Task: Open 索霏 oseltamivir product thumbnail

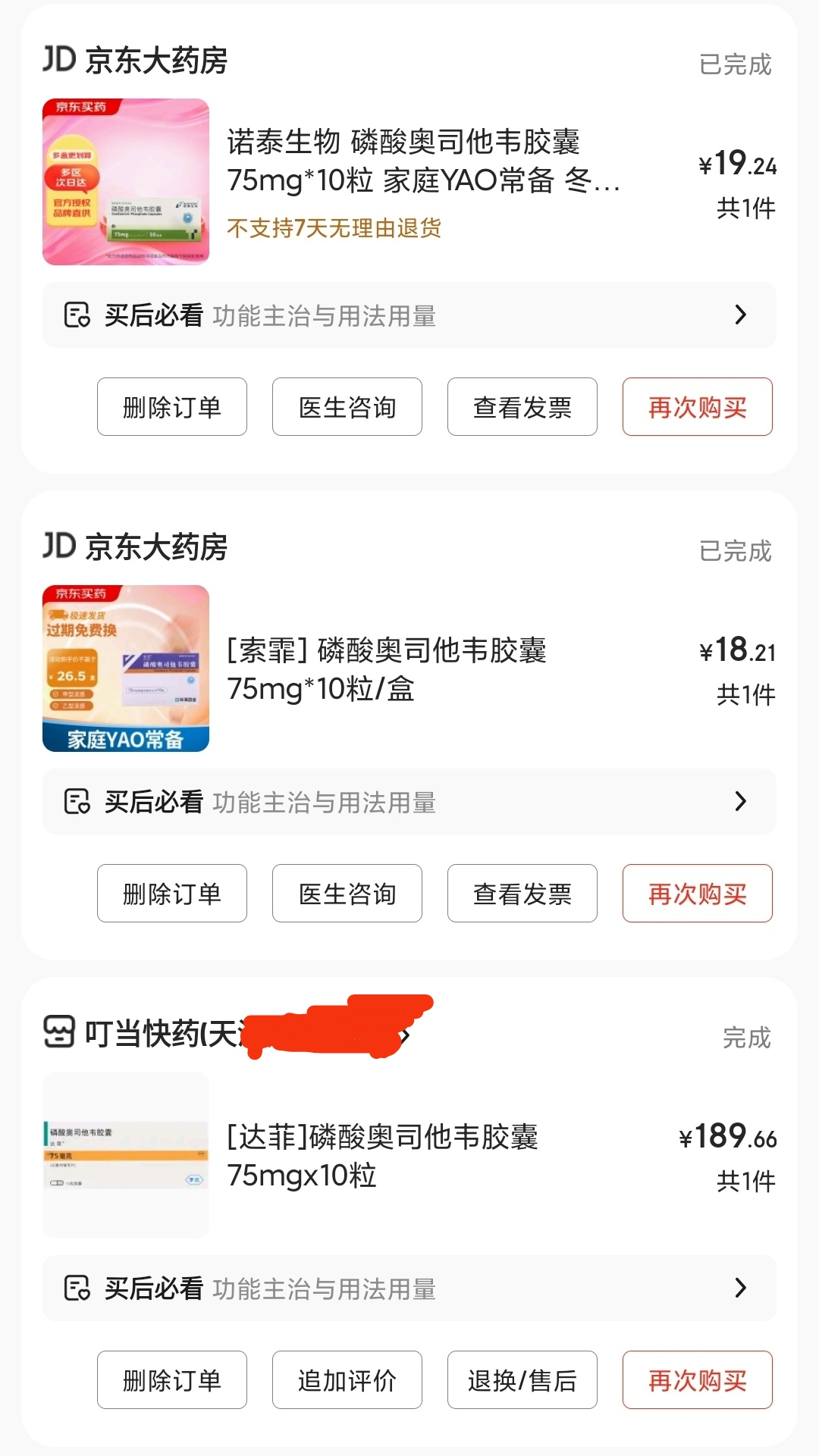Action: coord(126,669)
